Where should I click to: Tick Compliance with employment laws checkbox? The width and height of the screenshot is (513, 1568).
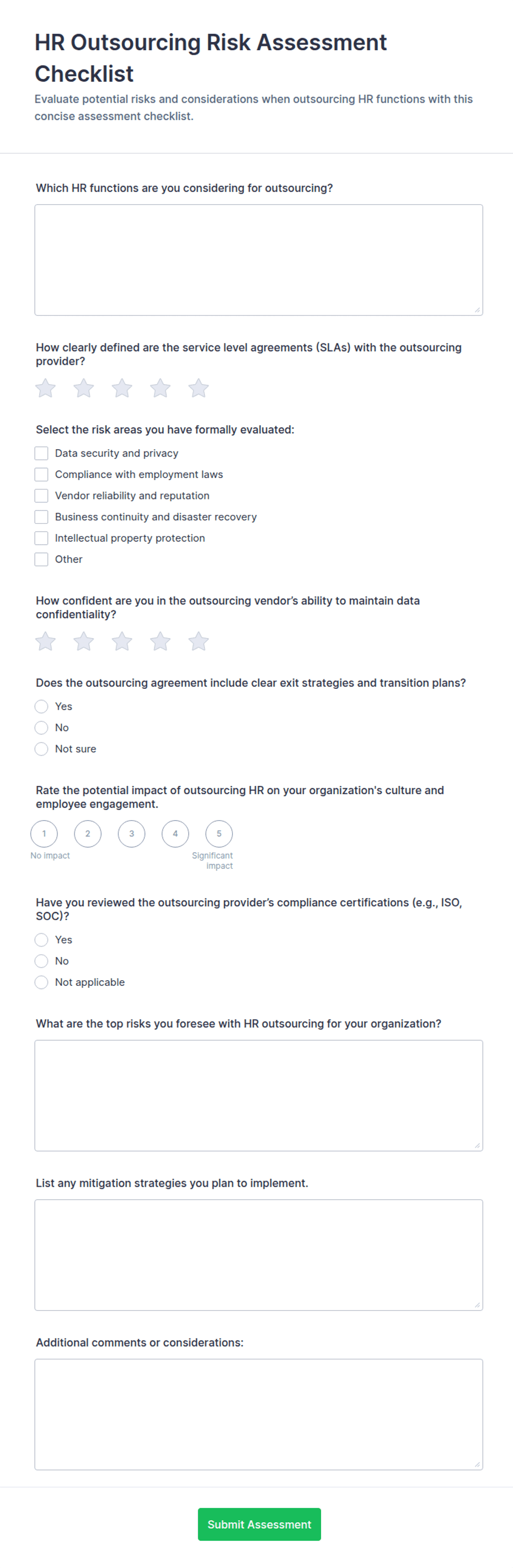[x=41, y=474]
